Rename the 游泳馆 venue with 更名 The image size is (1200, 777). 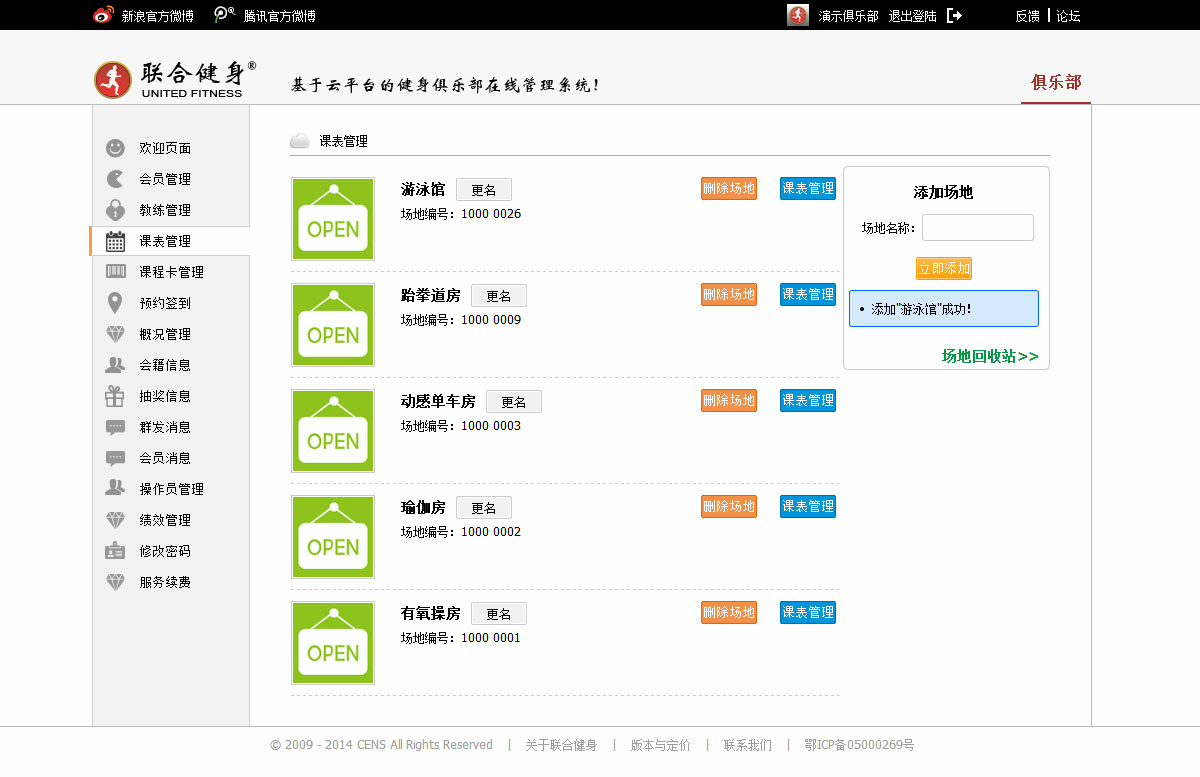[x=484, y=190]
